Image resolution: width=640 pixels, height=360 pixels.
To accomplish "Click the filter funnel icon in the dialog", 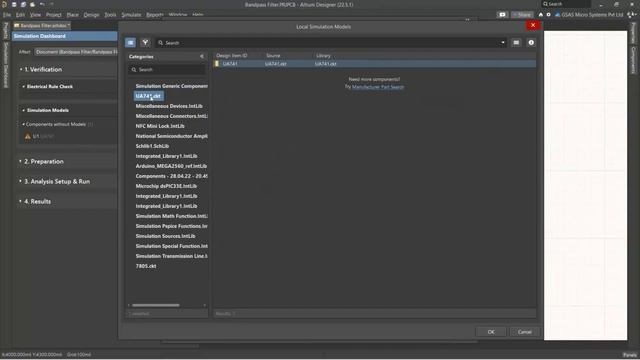I will (145, 42).
